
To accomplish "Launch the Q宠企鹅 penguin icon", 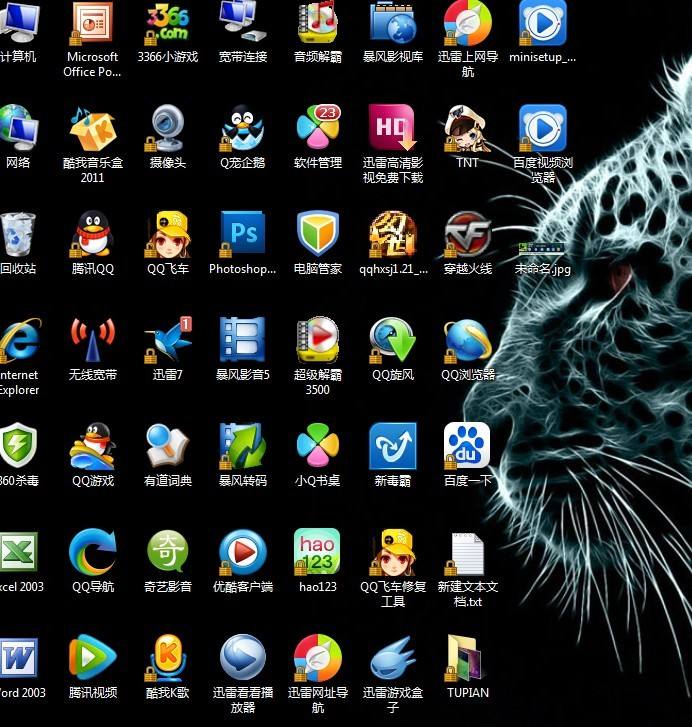I will click(242, 128).
